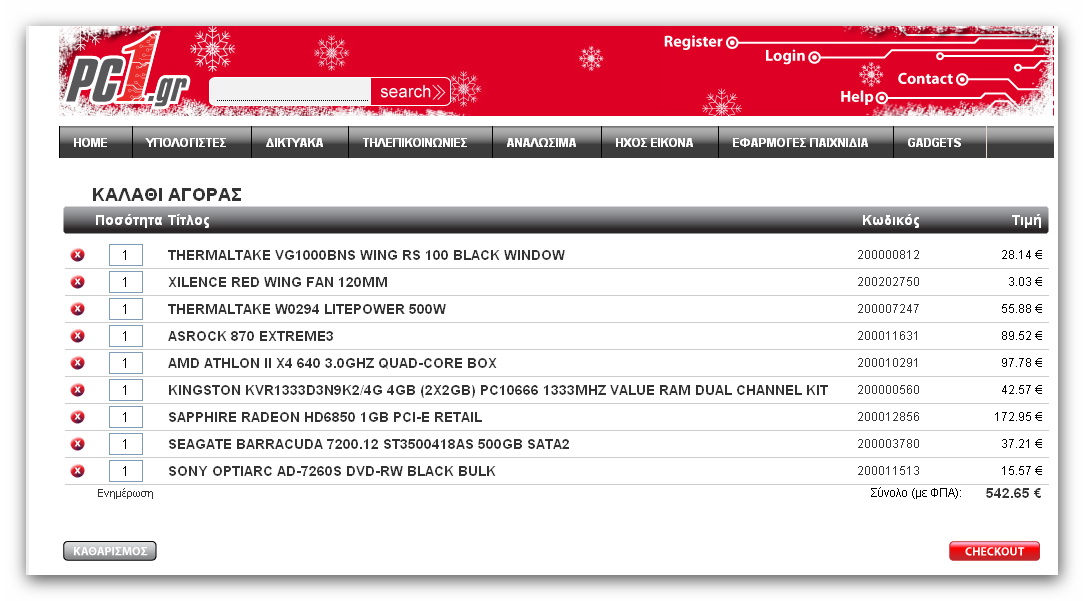Screen dimensions: 1084x601
Task: Click the Τίτλος column header
Action: pyautogui.click(x=188, y=221)
